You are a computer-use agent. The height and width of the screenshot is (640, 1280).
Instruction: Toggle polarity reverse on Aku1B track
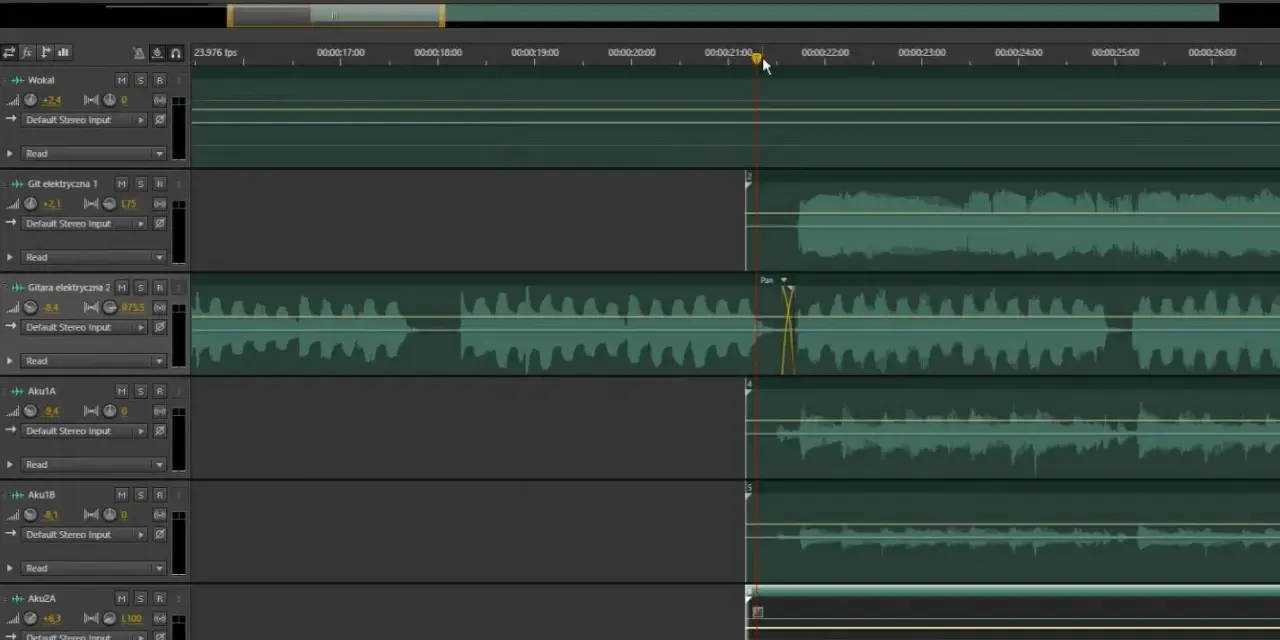pyautogui.click(x=159, y=535)
